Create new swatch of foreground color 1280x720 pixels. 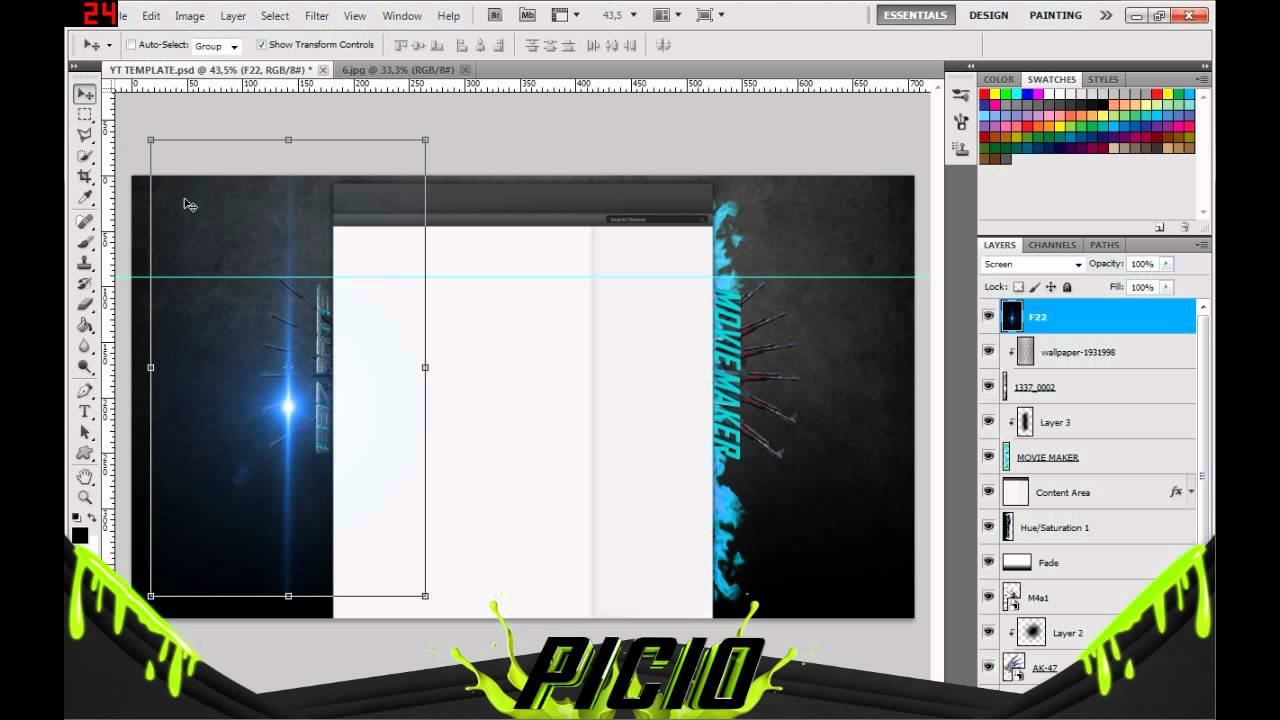1160,227
